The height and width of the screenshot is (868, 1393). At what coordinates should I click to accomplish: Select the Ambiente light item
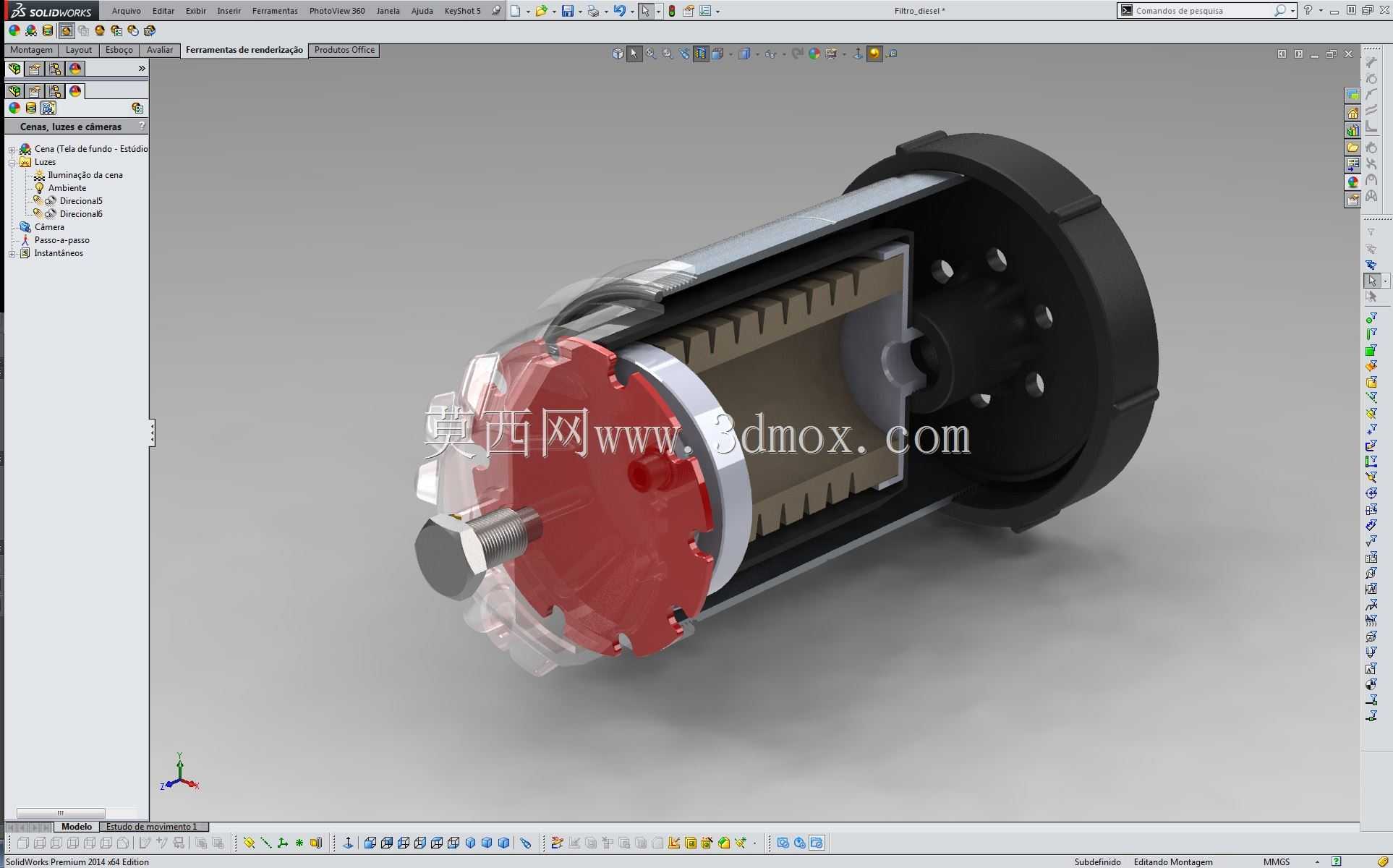[67, 188]
